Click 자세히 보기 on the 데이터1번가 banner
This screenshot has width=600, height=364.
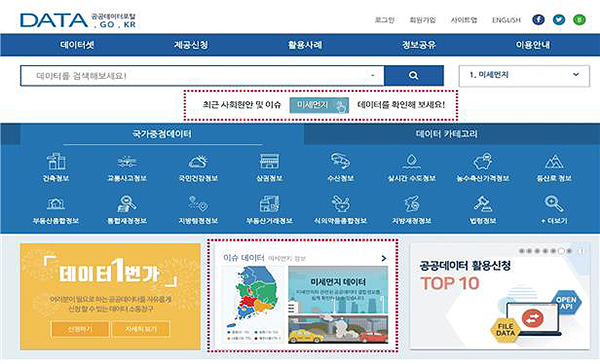141,329
